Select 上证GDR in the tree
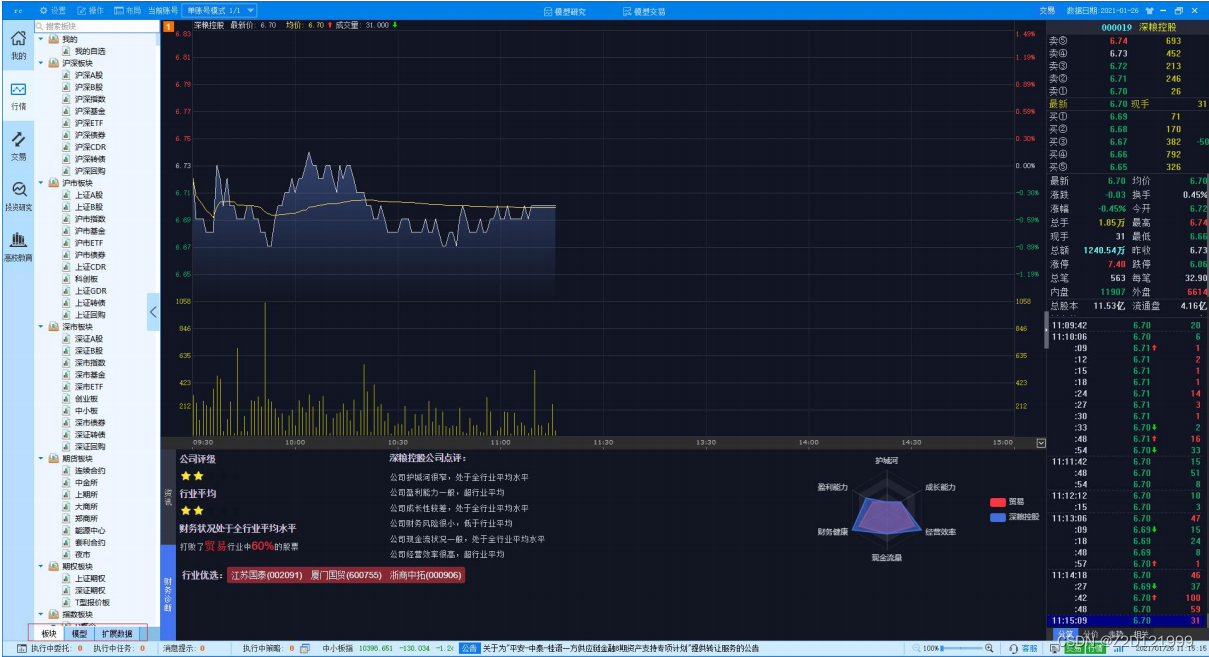1209x657 pixels. tap(90, 291)
